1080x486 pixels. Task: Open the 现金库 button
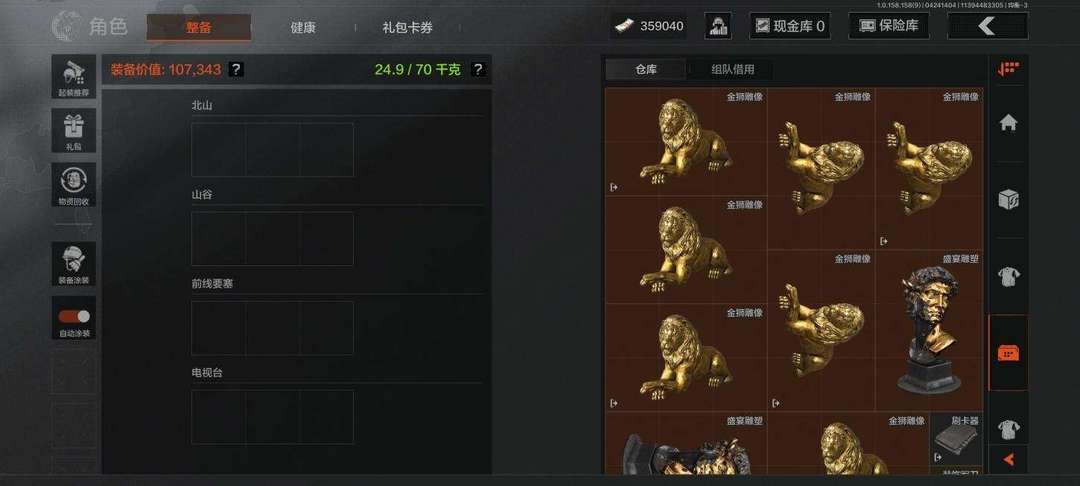pos(789,26)
